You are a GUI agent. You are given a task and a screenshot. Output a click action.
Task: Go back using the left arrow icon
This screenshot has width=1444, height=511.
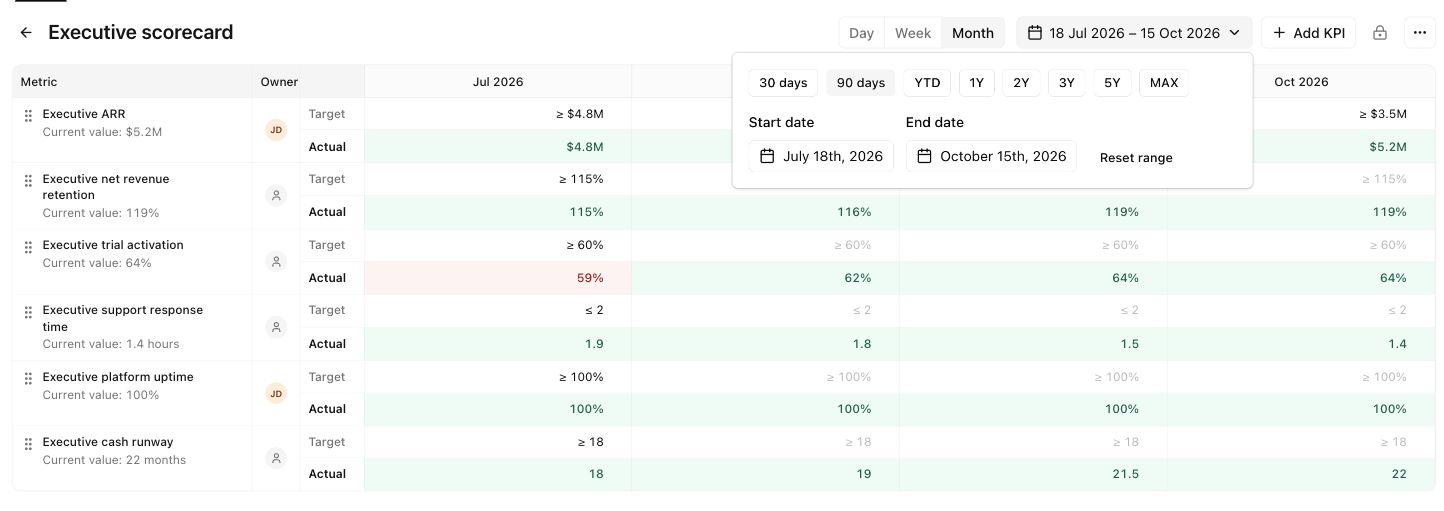[26, 33]
